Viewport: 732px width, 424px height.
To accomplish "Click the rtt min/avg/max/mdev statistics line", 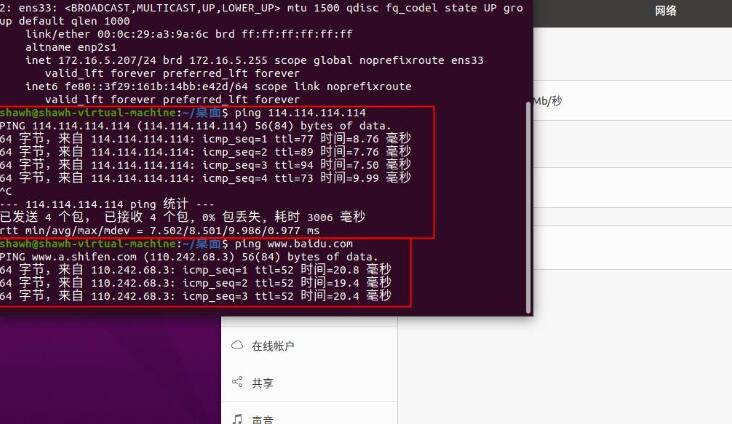I will coord(160,230).
